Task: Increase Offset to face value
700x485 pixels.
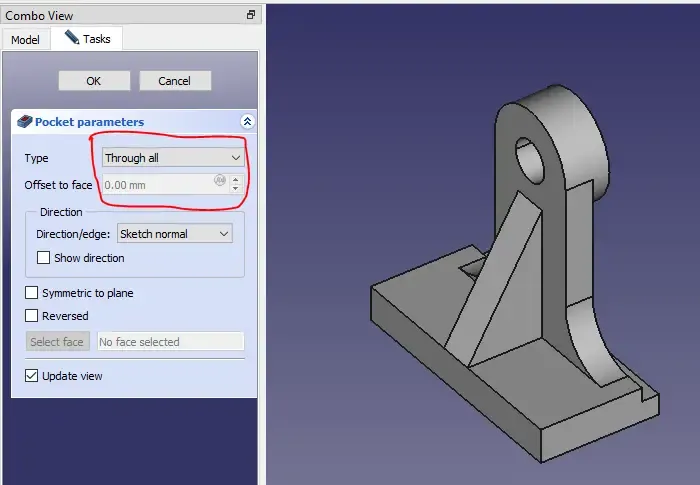Action: (236, 180)
